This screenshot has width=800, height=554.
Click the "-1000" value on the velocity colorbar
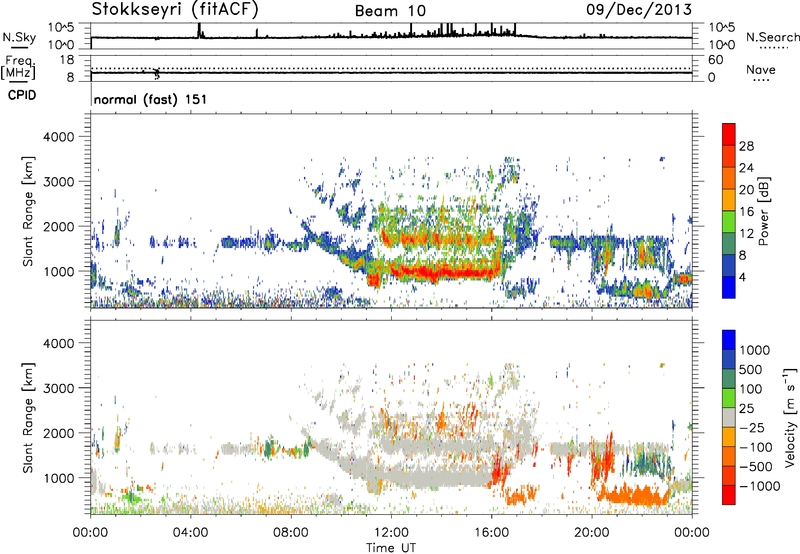(x=759, y=486)
